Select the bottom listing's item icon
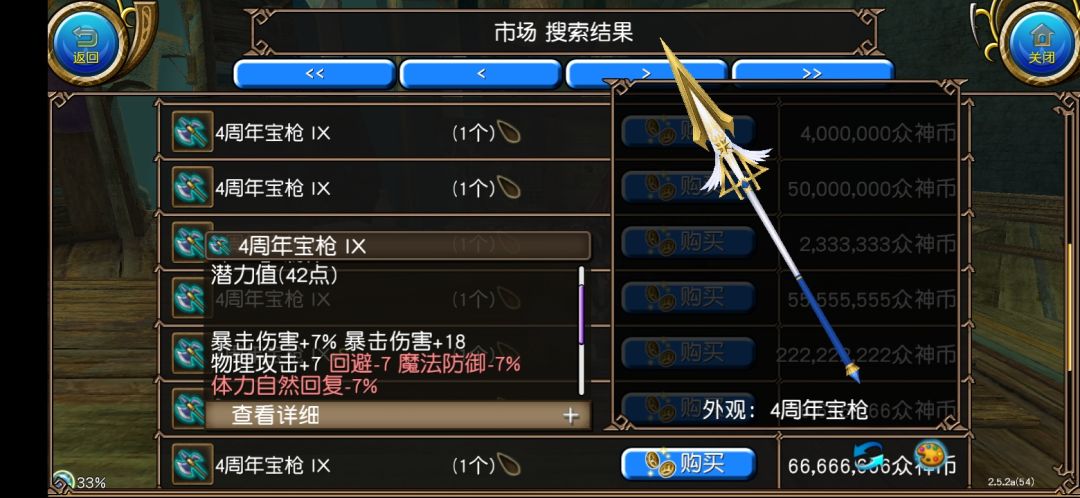Screen dimensions: 1080x498 click(190, 465)
